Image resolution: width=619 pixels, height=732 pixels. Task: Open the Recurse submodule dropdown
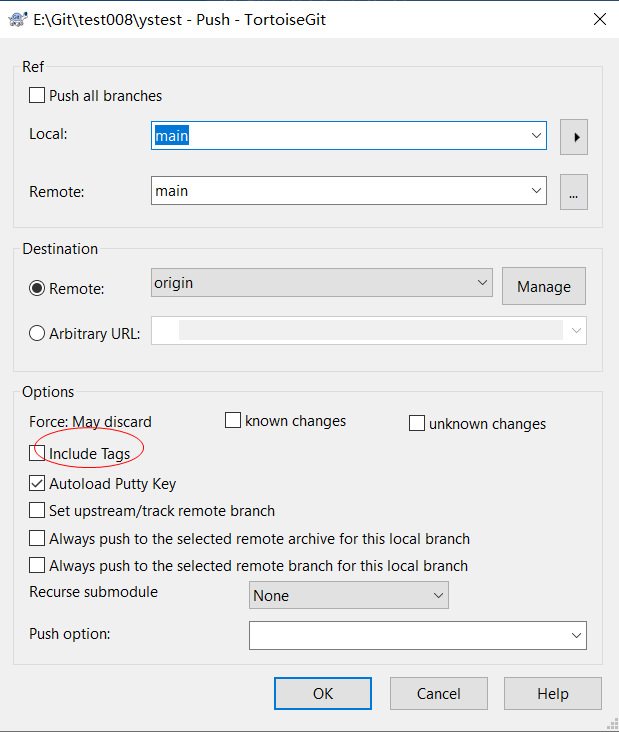tap(349, 595)
